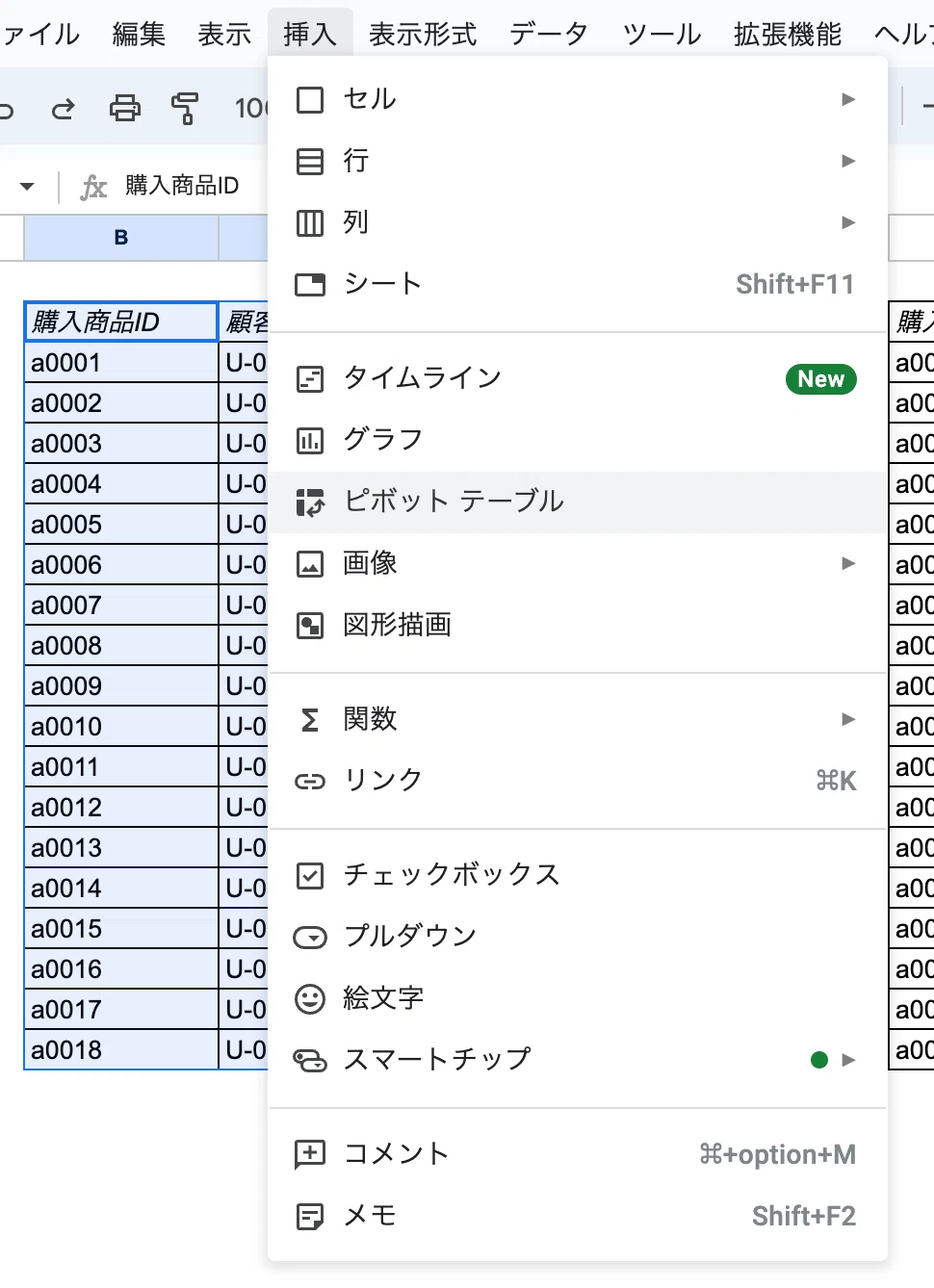Choose シート Shift+F11 menu entry

click(x=577, y=284)
